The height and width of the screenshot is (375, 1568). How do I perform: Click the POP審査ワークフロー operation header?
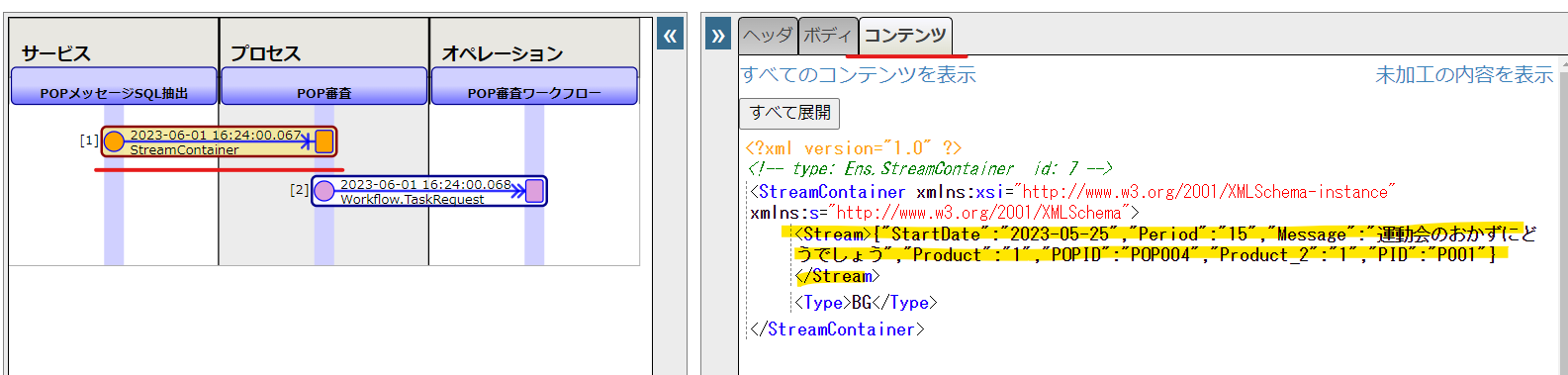[x=534, y=86]
